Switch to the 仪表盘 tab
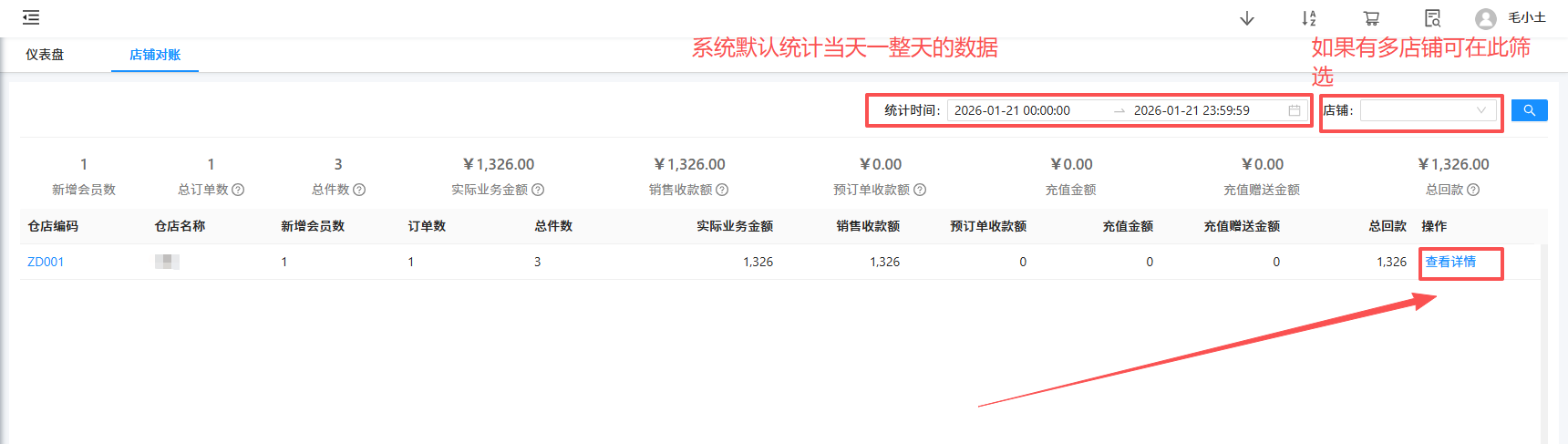The height and width of the screenshot is (444, 1568). pos(45,55)
